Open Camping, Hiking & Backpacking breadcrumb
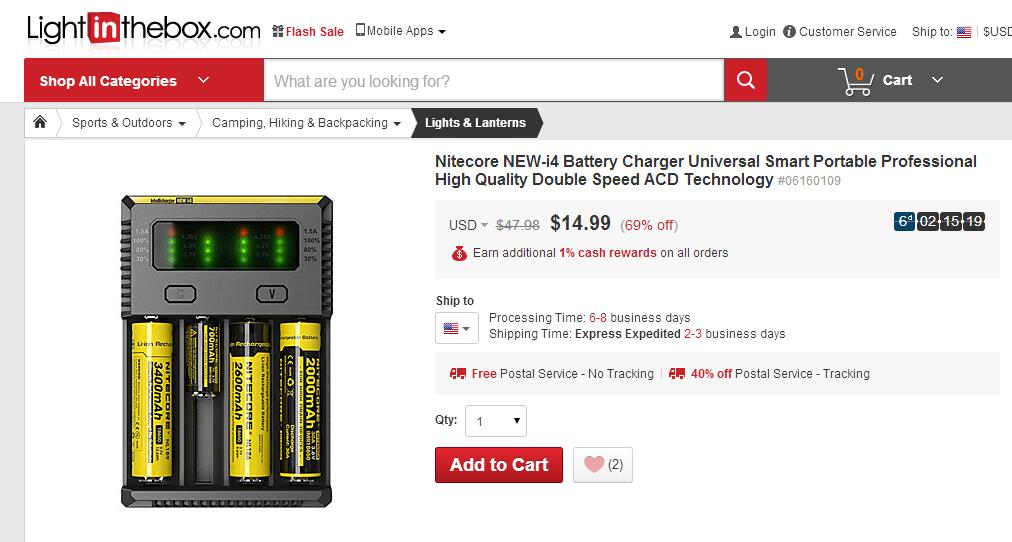 (x=306, y=123)
